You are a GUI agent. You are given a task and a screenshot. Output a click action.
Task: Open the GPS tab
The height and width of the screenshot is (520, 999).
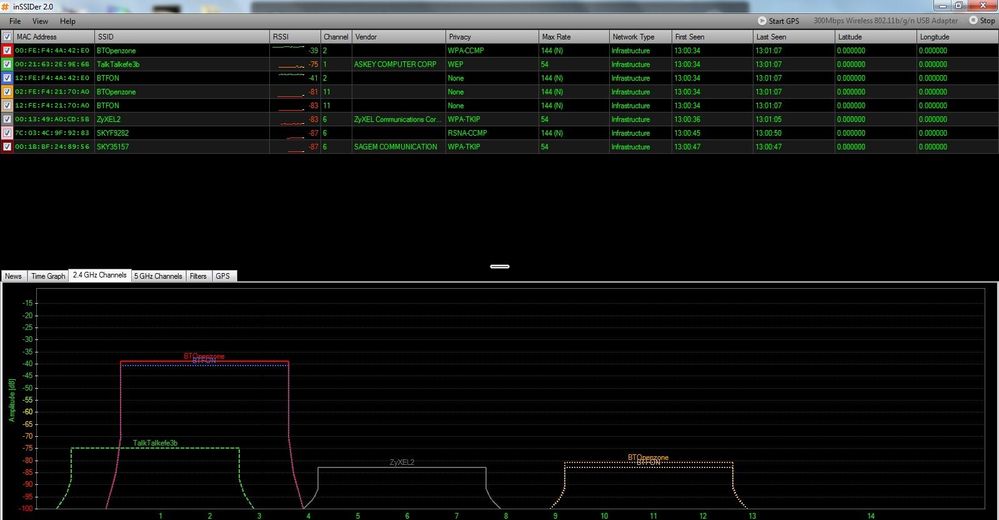223,276
